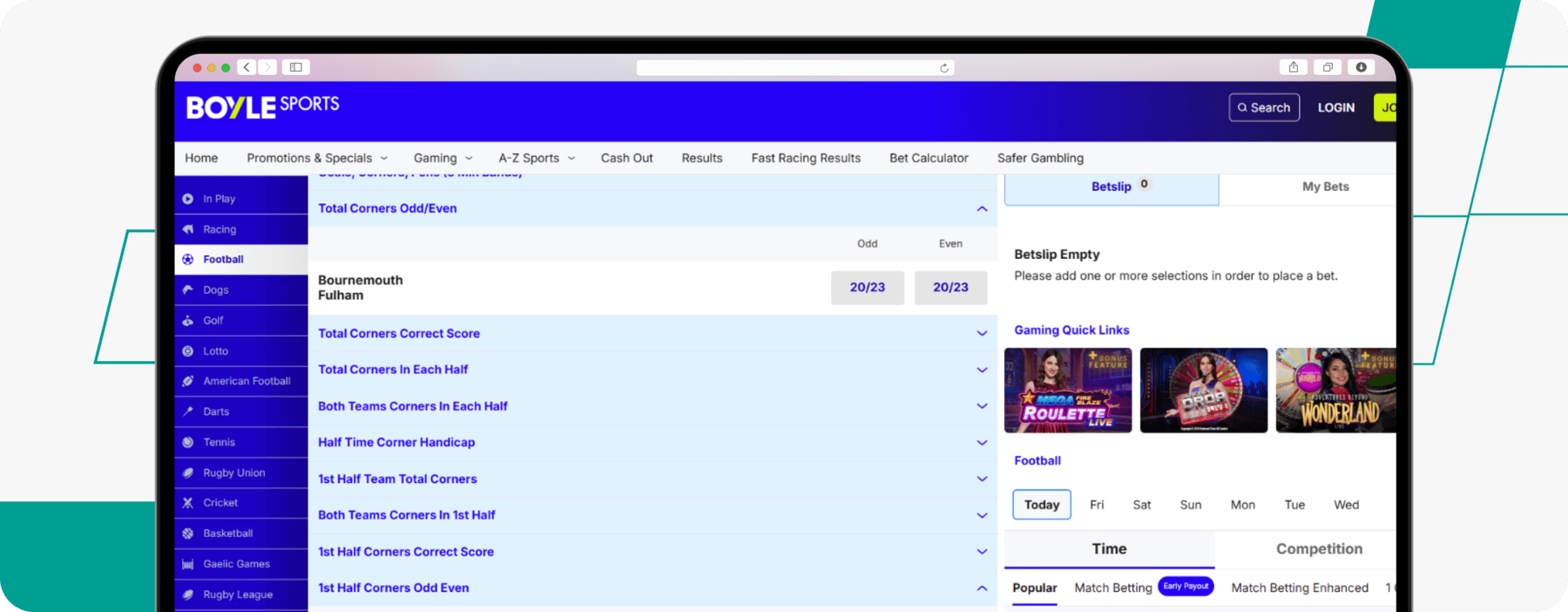Select the Popular filter tab
This screenshot has height=612, width=1568.
1035,588
